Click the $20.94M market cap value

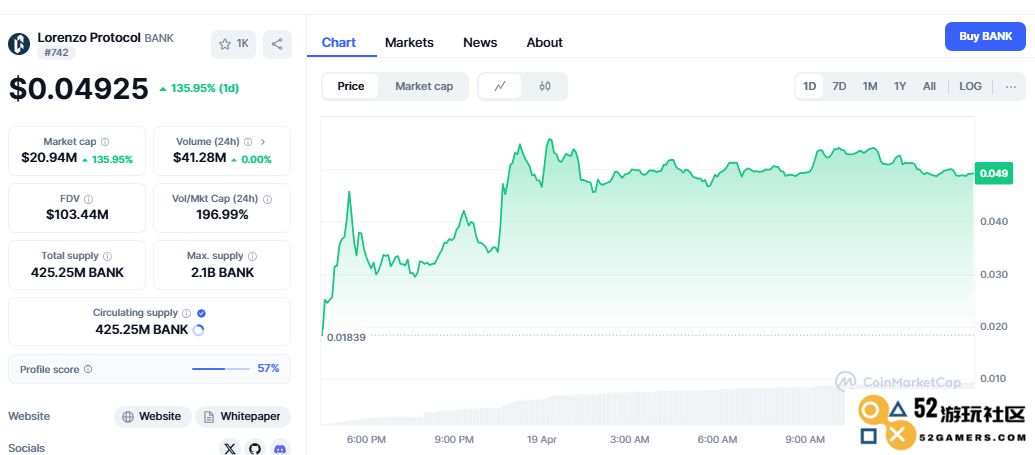(x=49, y=158)
